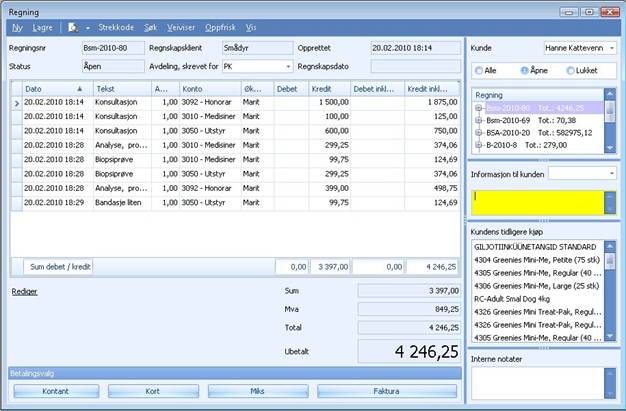Image resolution: width=626 pixels, height=411 pixels.
Task: Click the Kredit inkl... column header
Action: tap(432, 89)
